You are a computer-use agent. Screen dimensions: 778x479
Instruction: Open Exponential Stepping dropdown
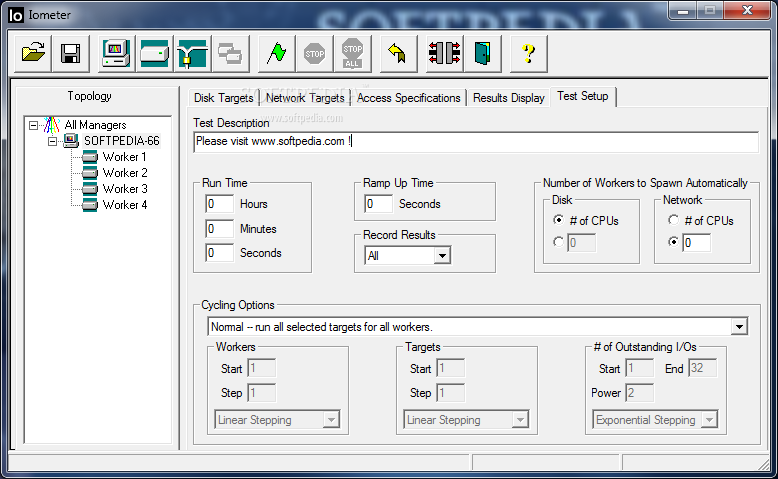tap(710, 420)
